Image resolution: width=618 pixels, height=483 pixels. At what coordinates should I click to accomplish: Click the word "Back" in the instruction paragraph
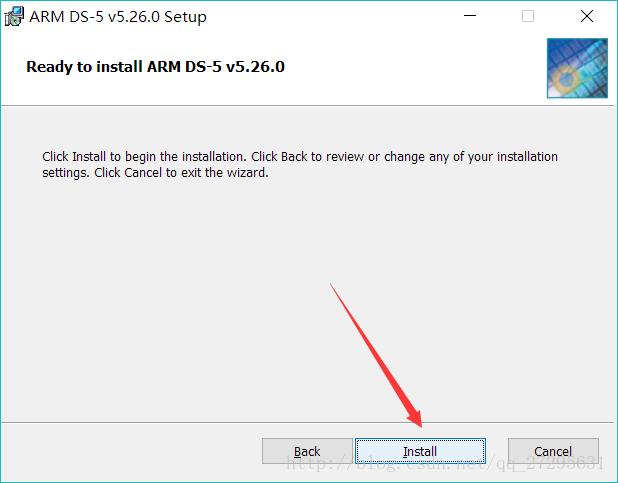tap(294, 157)
